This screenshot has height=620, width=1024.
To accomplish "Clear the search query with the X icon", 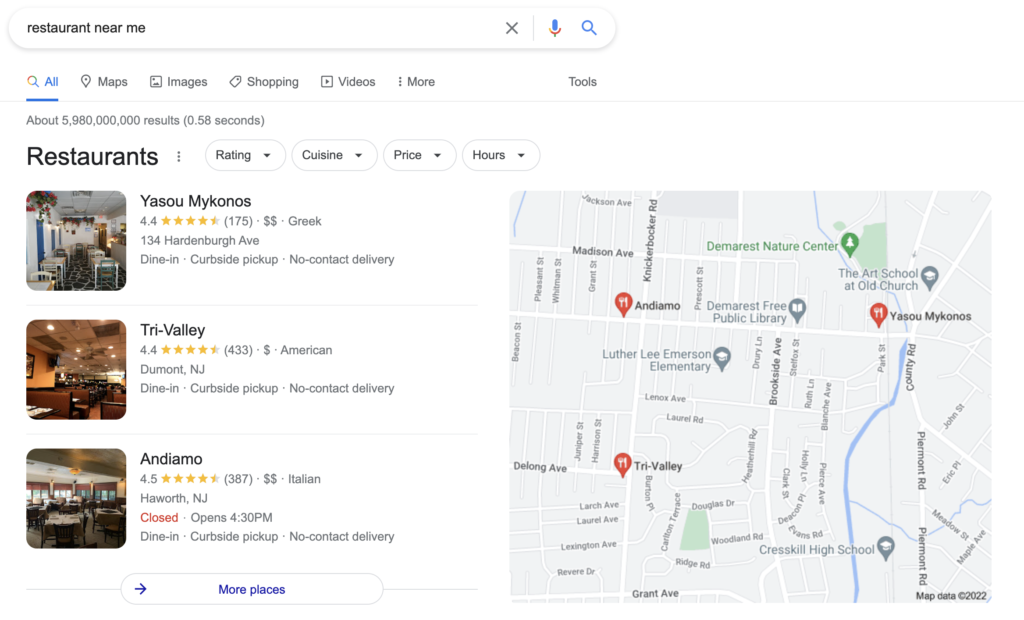I will point(512,28).
